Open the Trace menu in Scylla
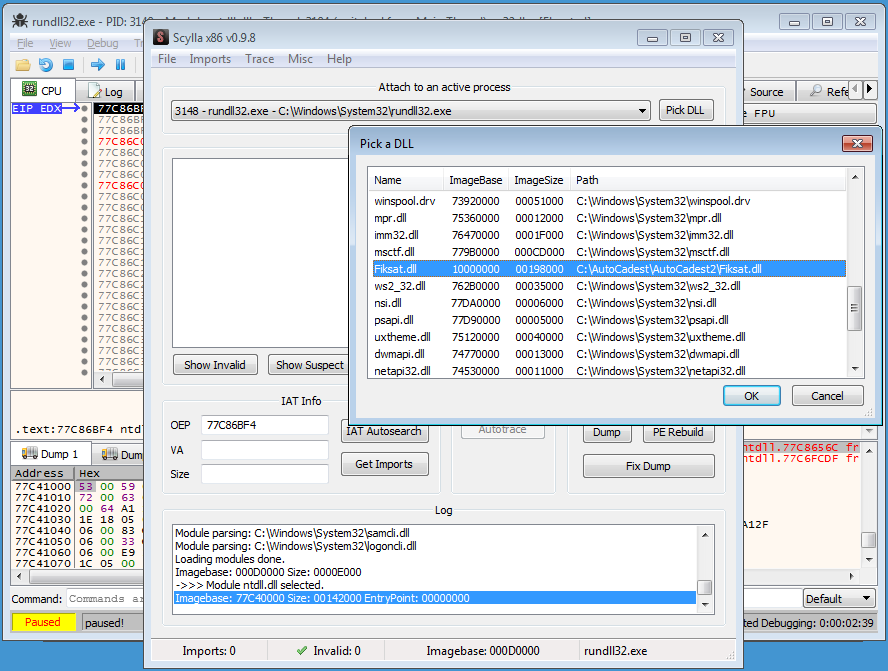 click(259, 59)
